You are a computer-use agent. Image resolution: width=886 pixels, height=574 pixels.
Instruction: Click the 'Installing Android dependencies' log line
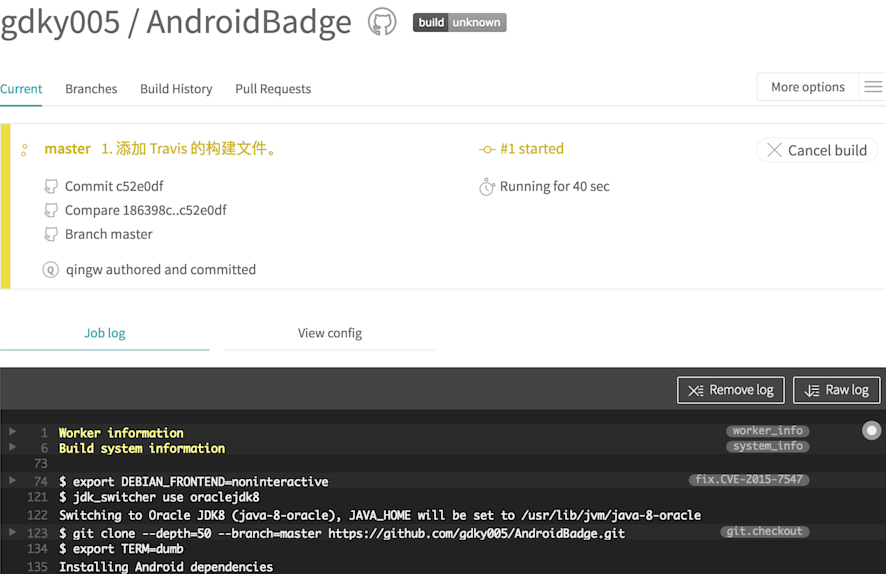(166, 567)
